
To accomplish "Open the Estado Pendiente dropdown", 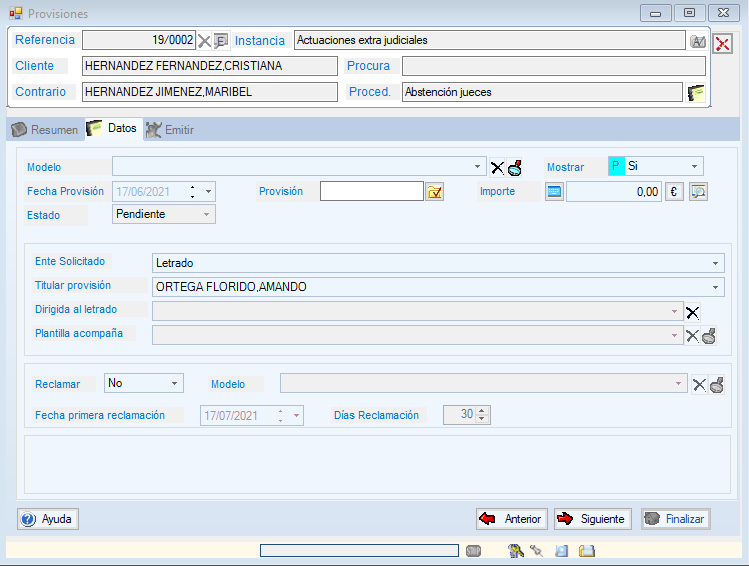I will pos(207,214).
